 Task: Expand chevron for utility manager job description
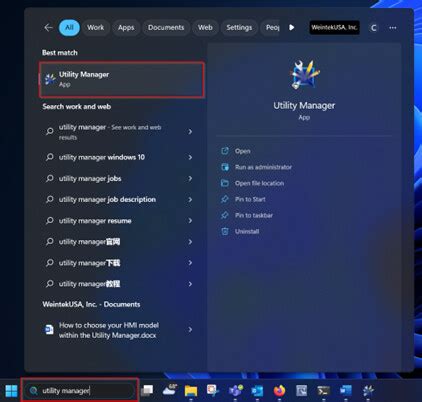click(190, 199)
